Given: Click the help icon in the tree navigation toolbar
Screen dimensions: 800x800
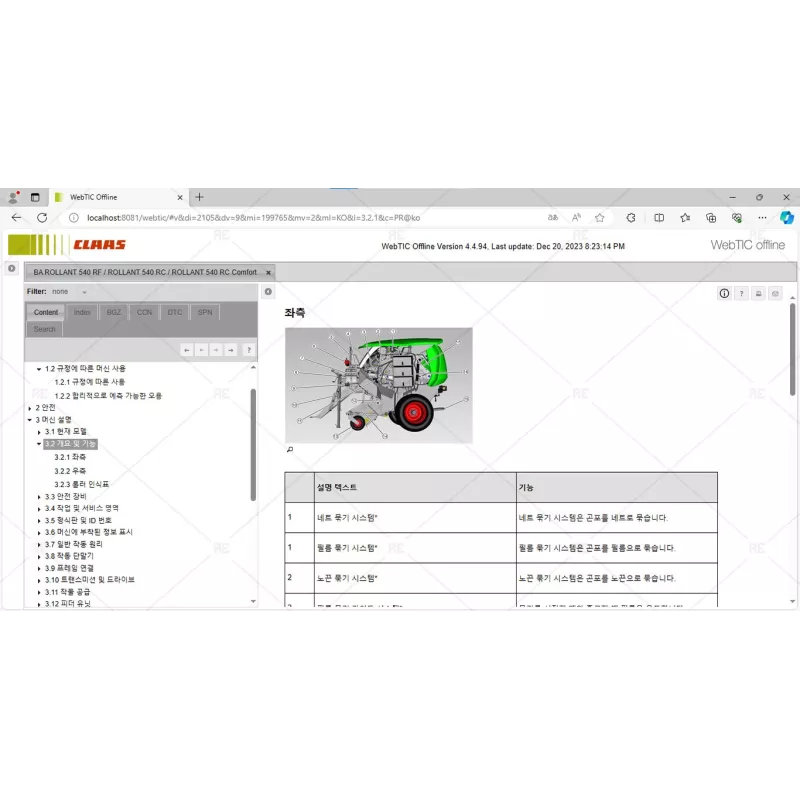Looking at the screenshot, I should pos(249,350).
